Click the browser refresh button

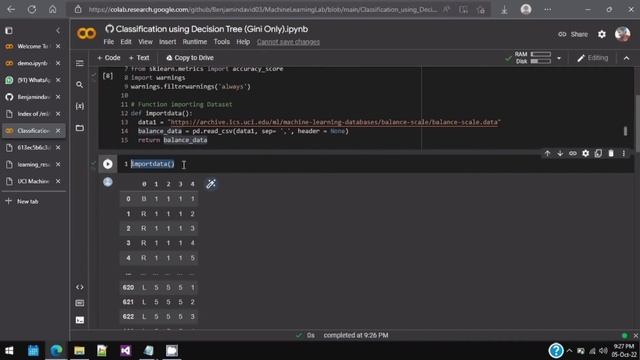click(x=32, y=9)
